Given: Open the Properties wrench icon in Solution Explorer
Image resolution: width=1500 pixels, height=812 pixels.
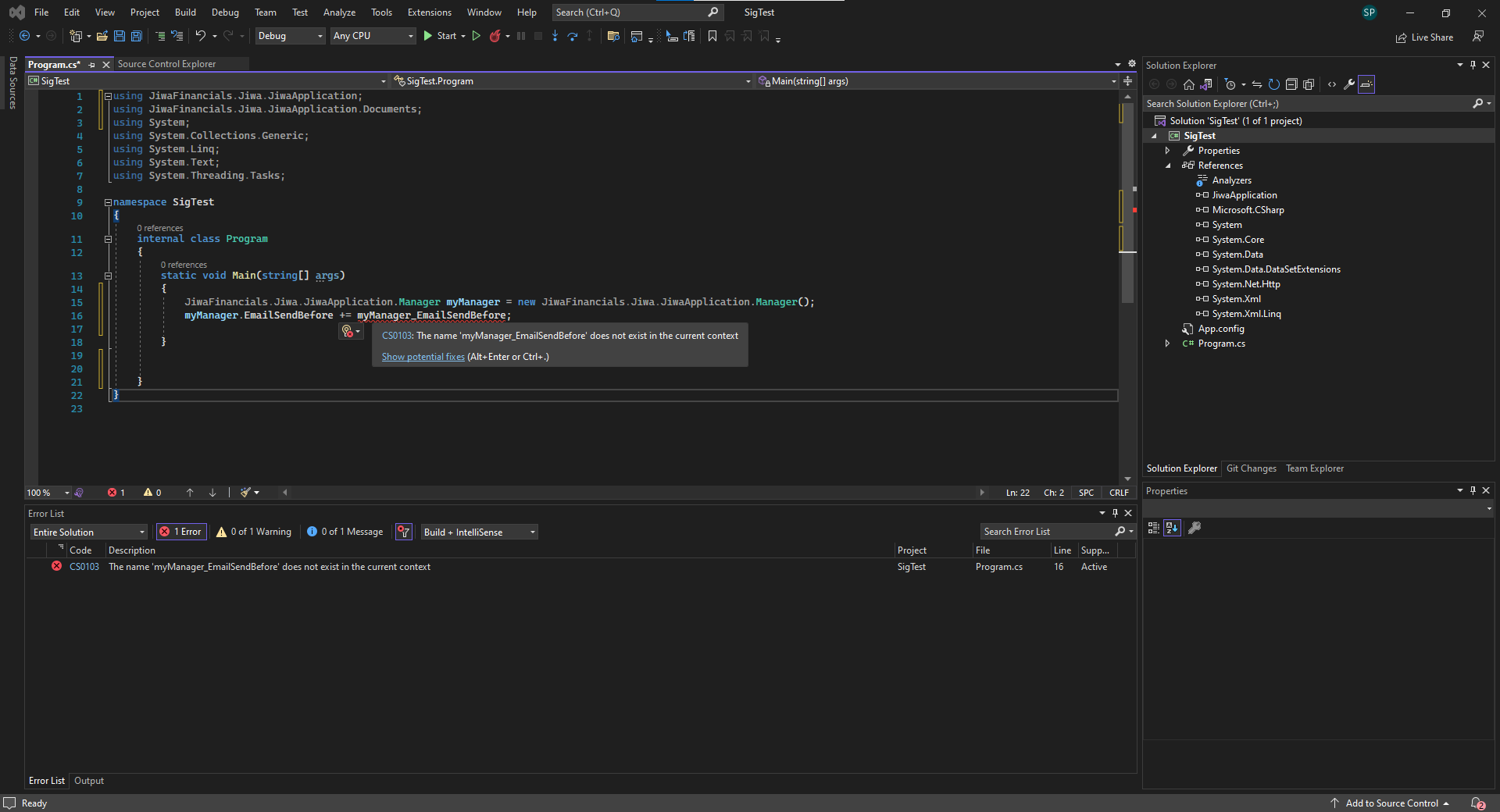Looking at the screenshot, I should tap(1349, 84).
